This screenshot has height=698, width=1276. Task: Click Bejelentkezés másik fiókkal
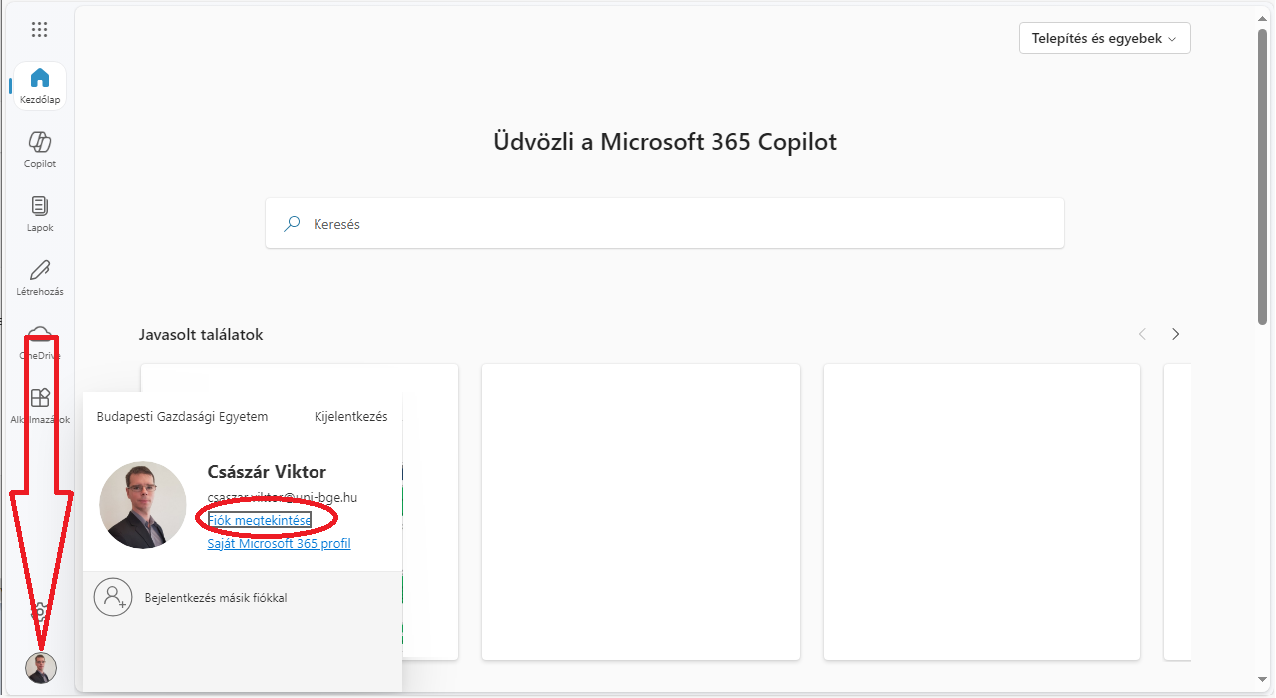(x=216, y=598)
